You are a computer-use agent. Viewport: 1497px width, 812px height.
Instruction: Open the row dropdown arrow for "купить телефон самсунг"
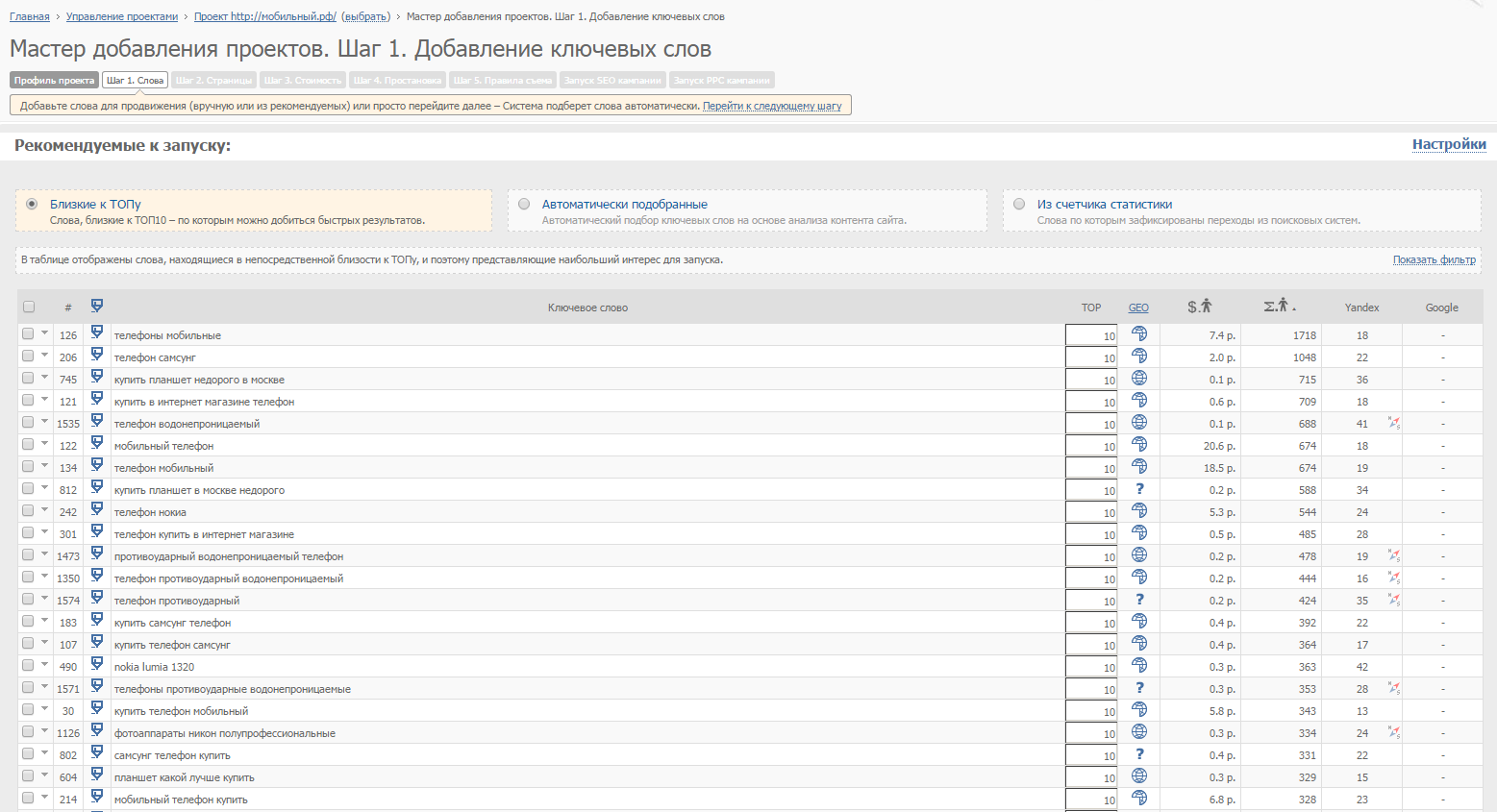coord(44,642)
